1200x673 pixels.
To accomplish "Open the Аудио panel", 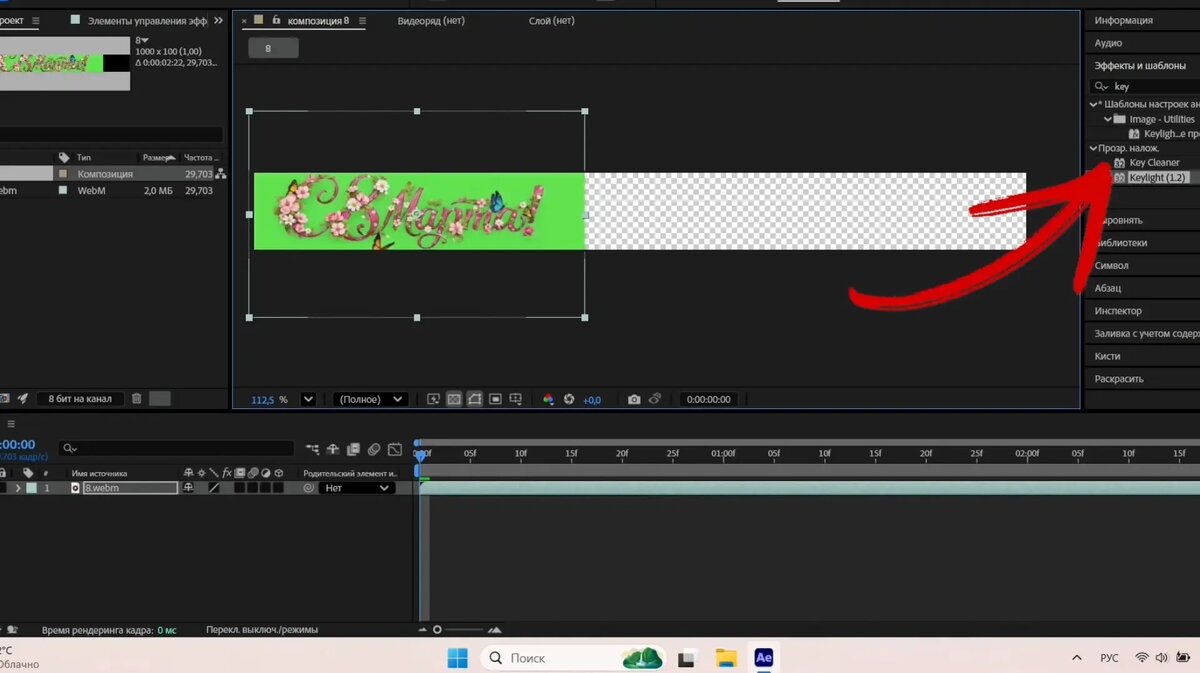I will click(x=1108, y=43).
